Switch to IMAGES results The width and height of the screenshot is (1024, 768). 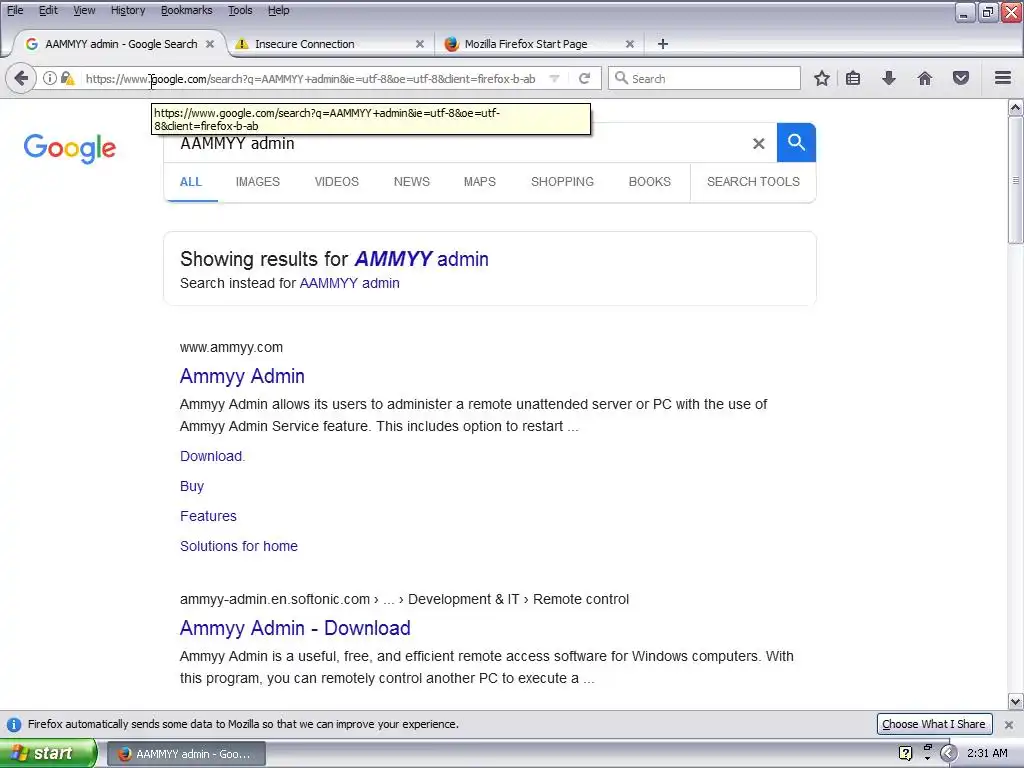click(x=258, y=182)
